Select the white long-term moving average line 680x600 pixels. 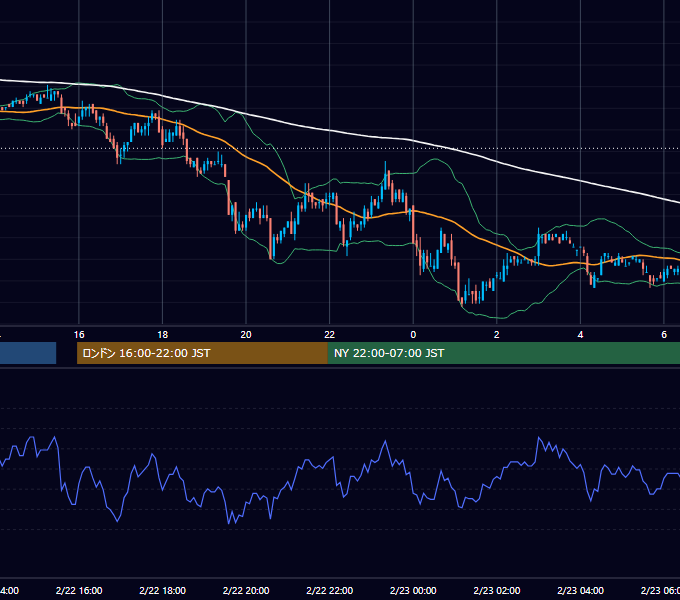click(330, 130)
